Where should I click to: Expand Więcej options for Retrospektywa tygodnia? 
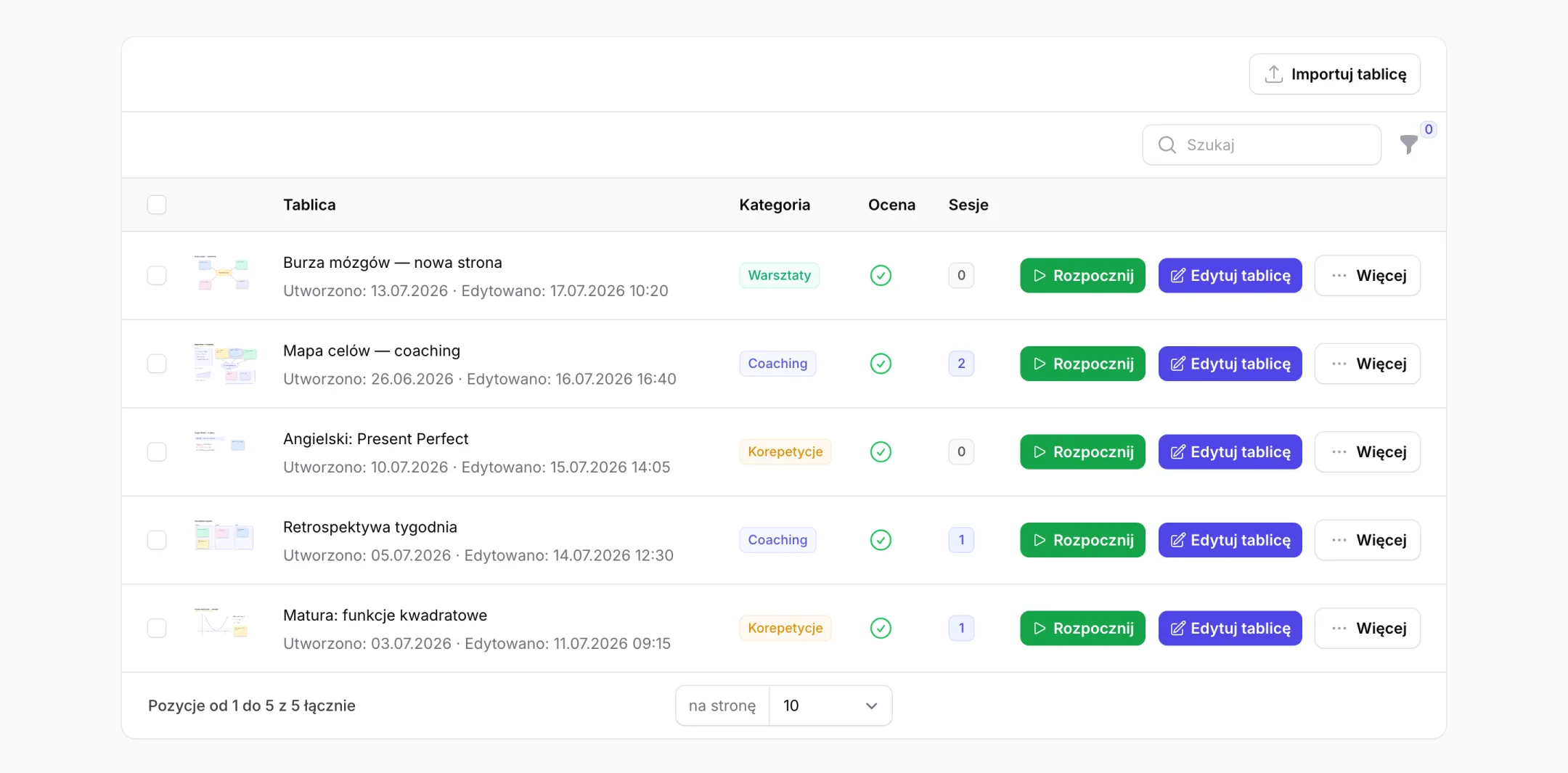coord(1368,540)
